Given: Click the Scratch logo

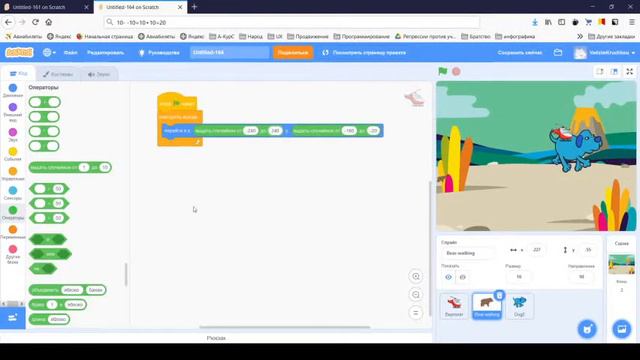Looking at the screenshot, I should pos(19,52).
